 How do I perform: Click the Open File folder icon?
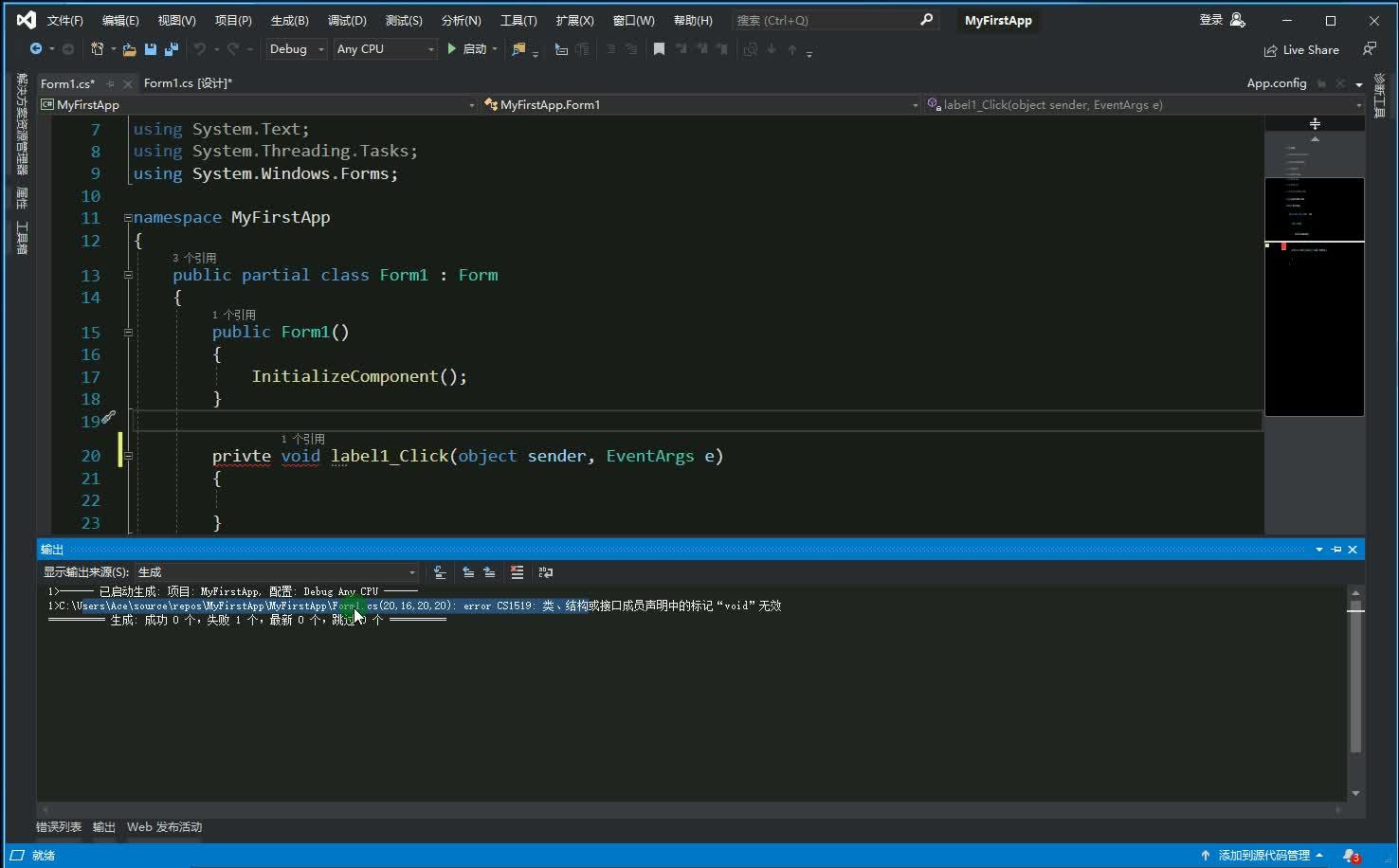[x=129, y=49]
